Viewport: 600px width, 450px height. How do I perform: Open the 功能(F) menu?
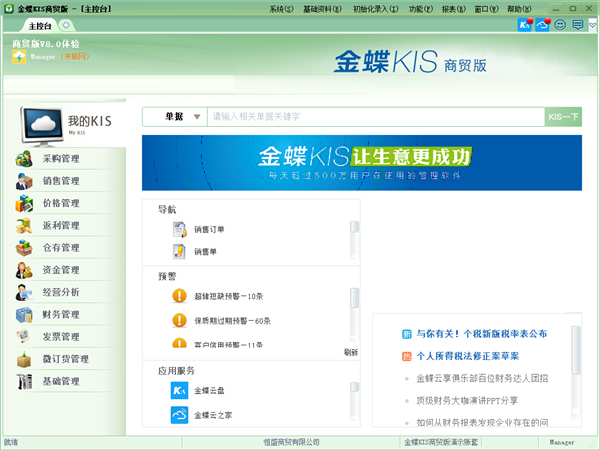pos(421,9)
